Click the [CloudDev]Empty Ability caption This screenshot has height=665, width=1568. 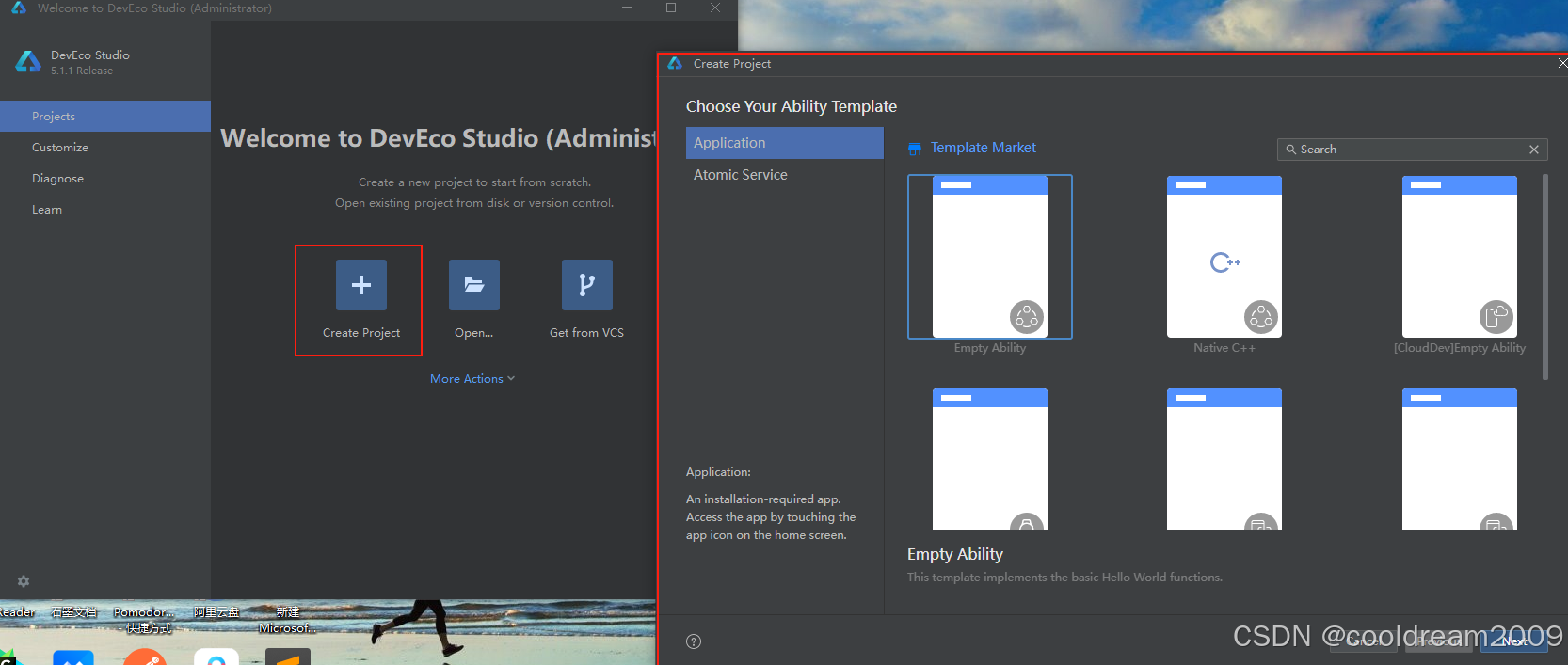[x=1460, y=348]
